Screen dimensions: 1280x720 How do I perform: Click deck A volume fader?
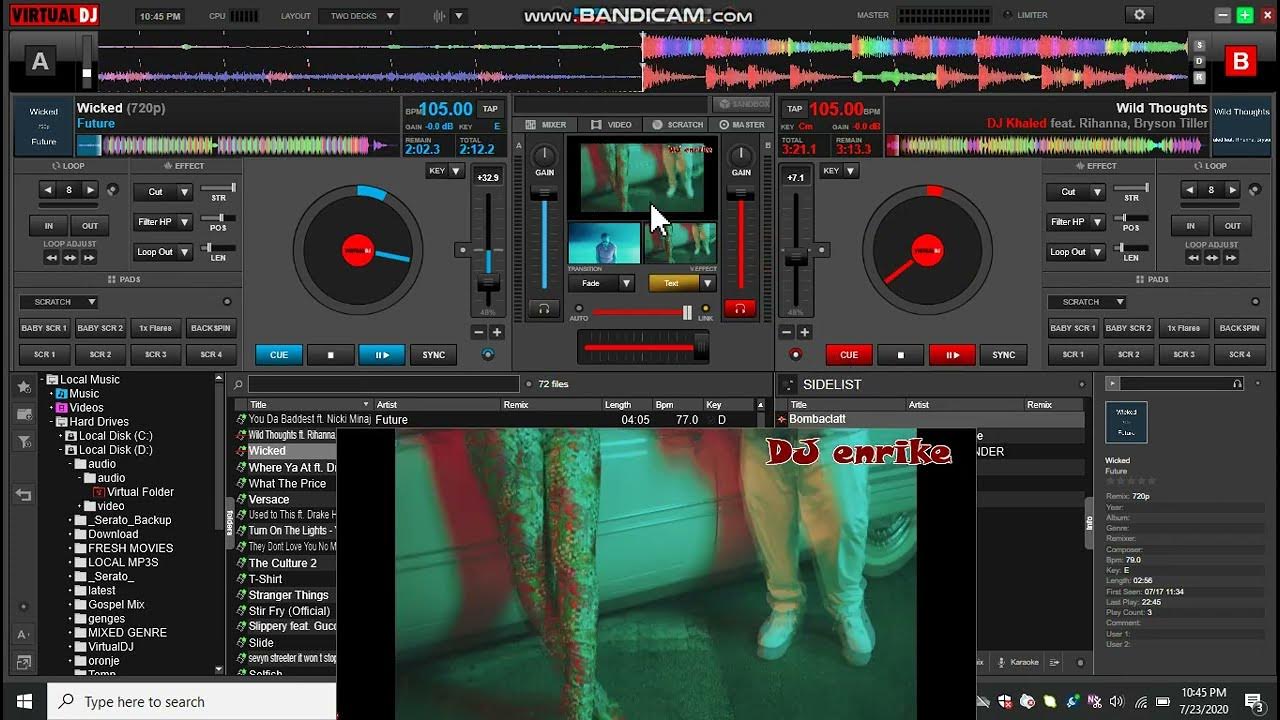[544, 194]
